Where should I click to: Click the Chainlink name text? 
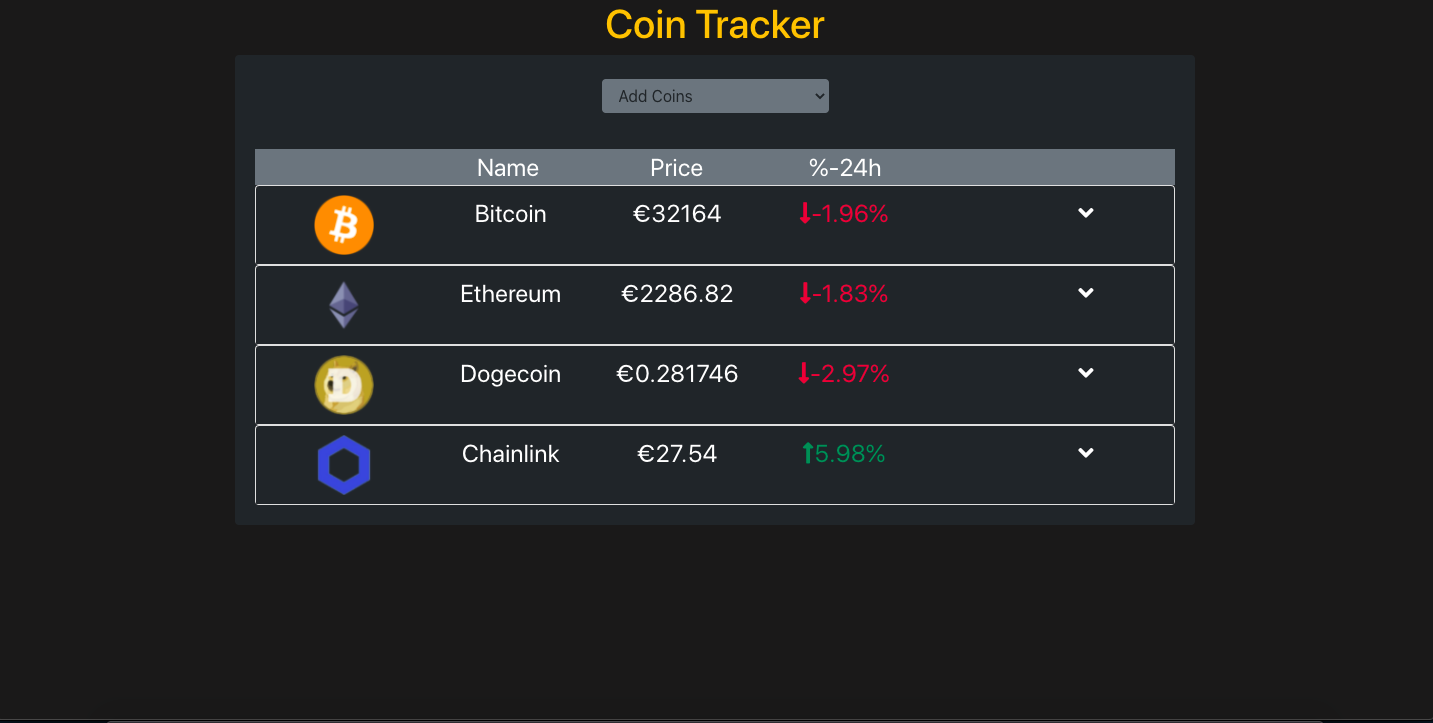coord(510,453)
